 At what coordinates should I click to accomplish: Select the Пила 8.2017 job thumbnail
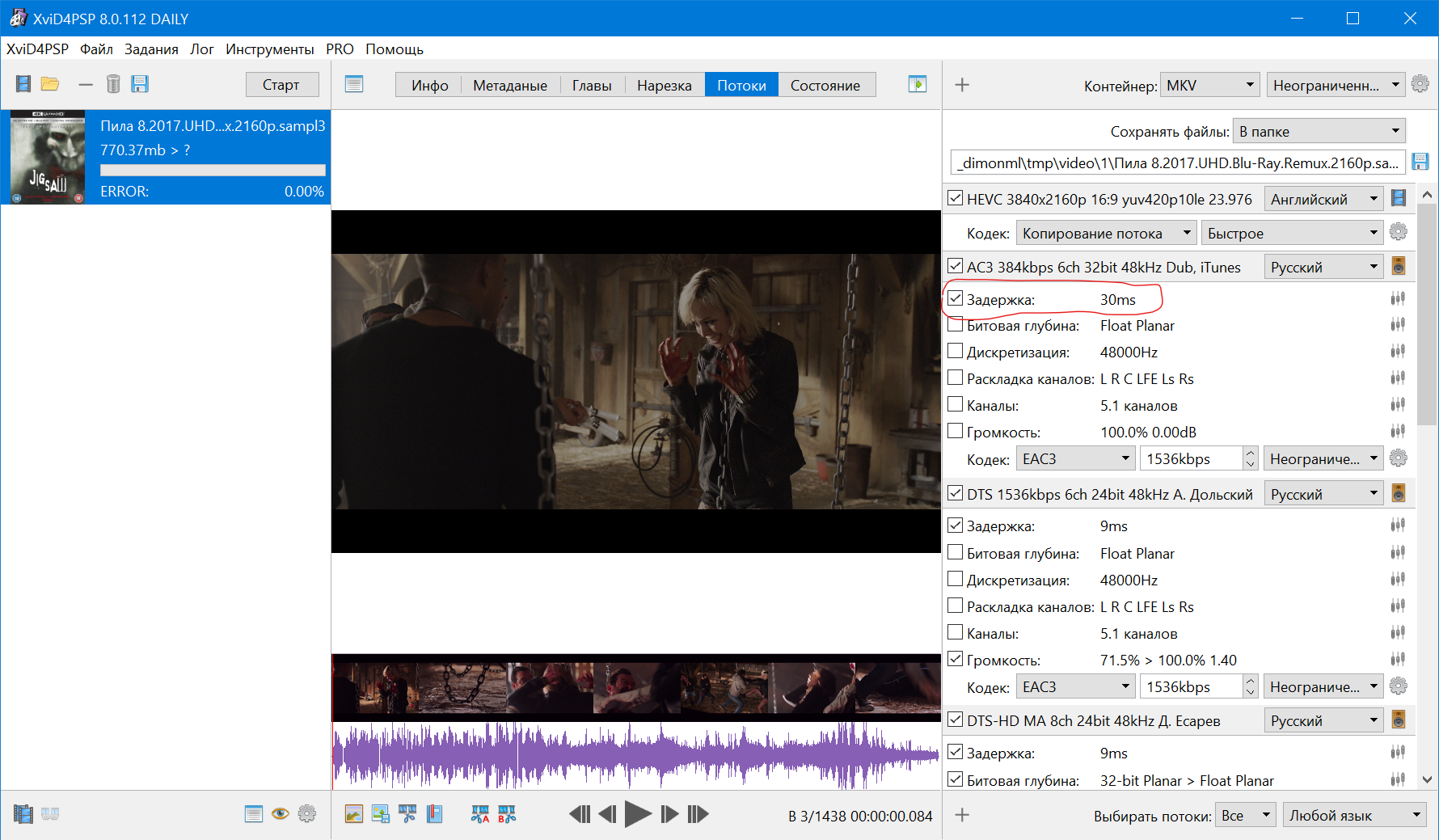click(x=48, y=157)
